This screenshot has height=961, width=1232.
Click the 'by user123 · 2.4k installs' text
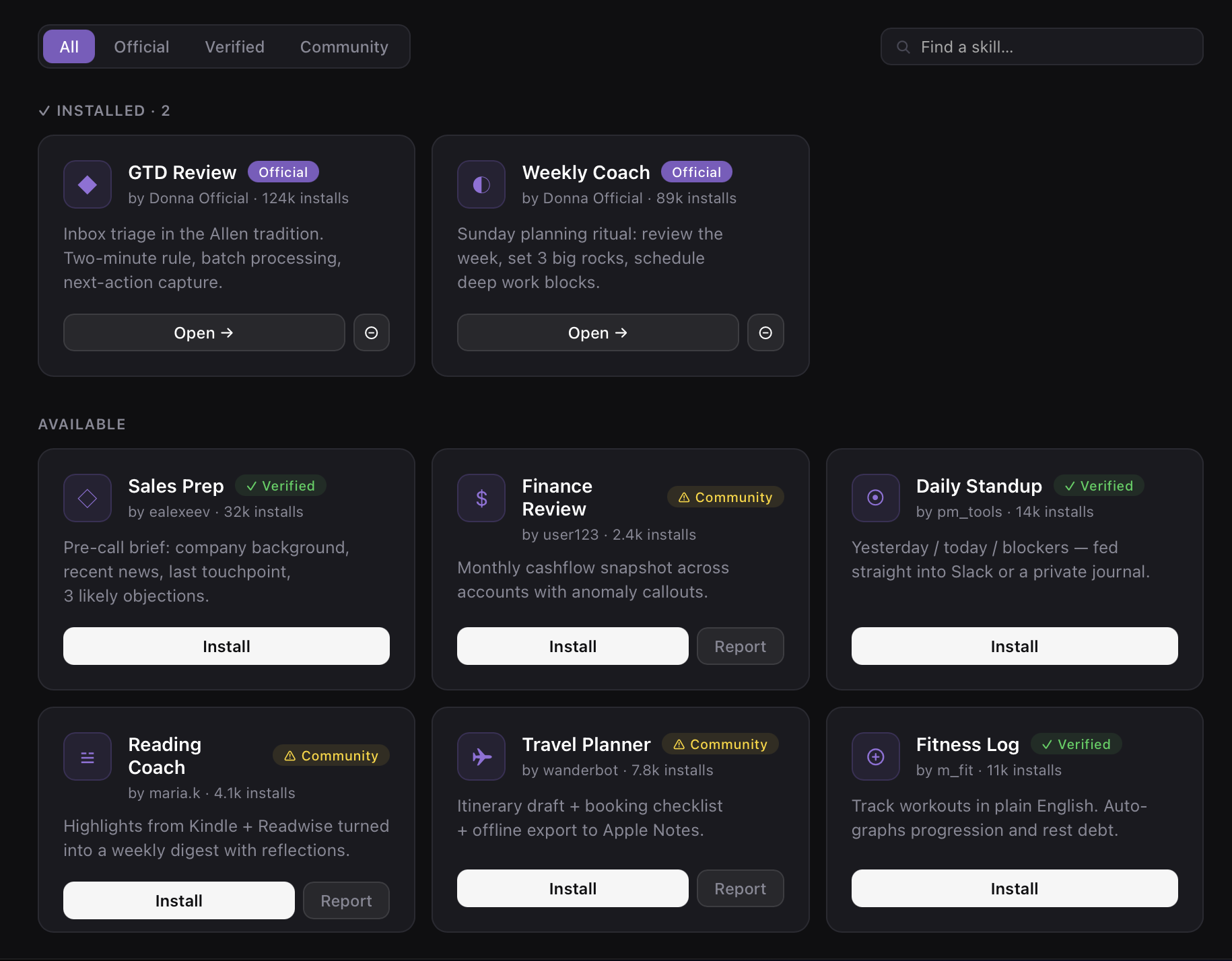tap(609, 535)
